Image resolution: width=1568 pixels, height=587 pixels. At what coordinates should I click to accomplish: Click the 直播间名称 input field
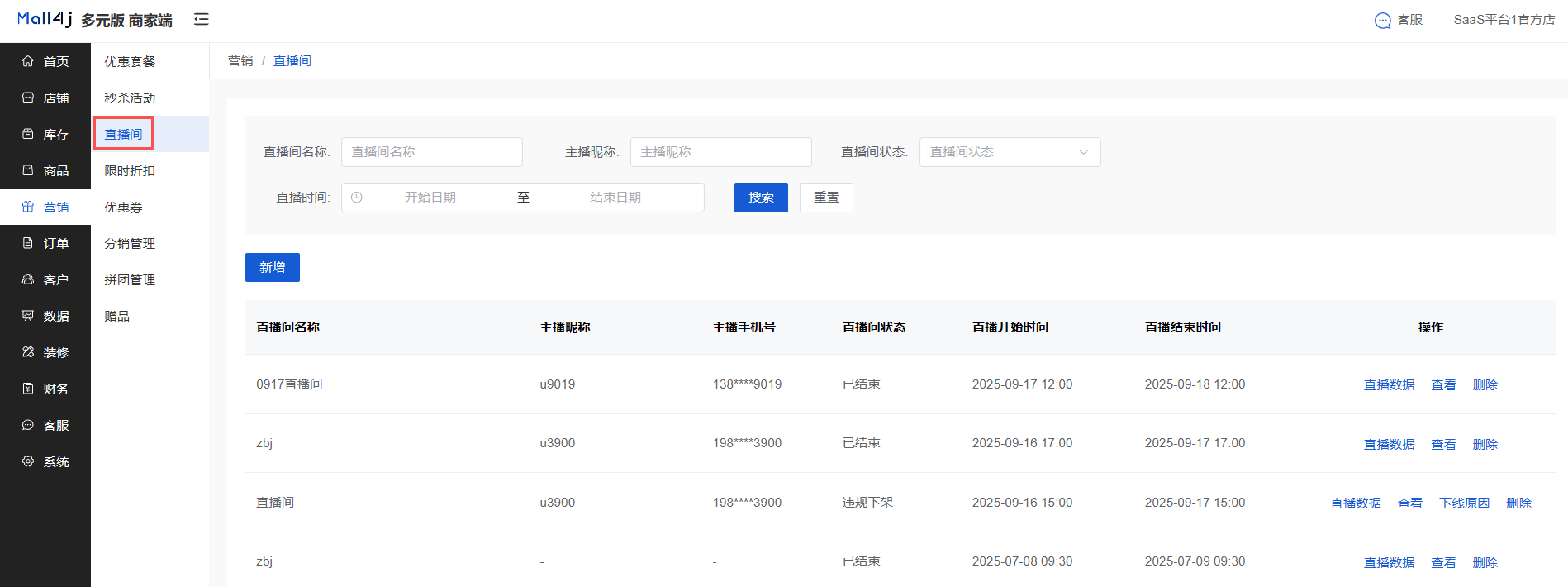(x=431, y=152)
